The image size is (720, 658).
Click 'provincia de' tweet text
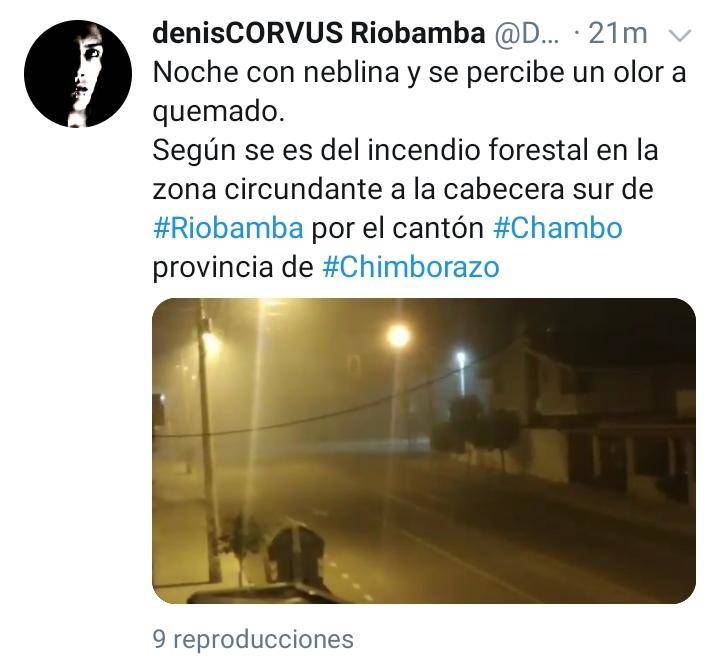click(233, 267)
